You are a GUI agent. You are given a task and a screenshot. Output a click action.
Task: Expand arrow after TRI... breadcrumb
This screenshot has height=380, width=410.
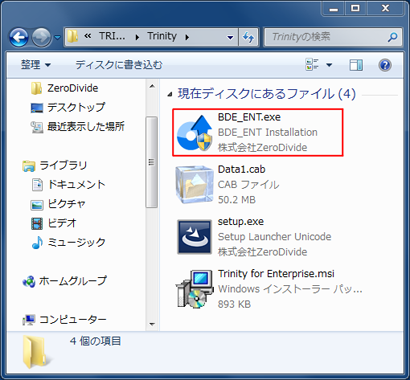pyautogui.click(x=137, y=37)
